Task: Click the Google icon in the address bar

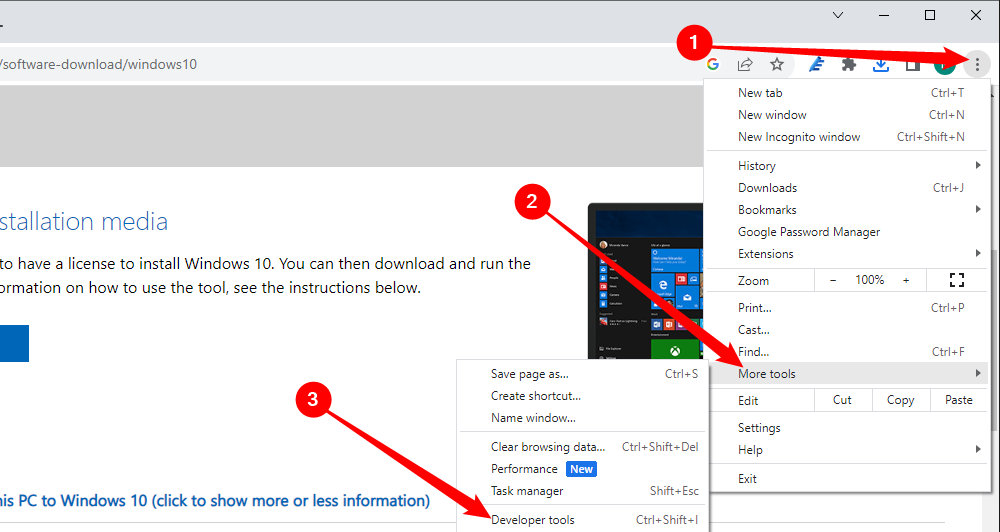Action: pos(713,65)
